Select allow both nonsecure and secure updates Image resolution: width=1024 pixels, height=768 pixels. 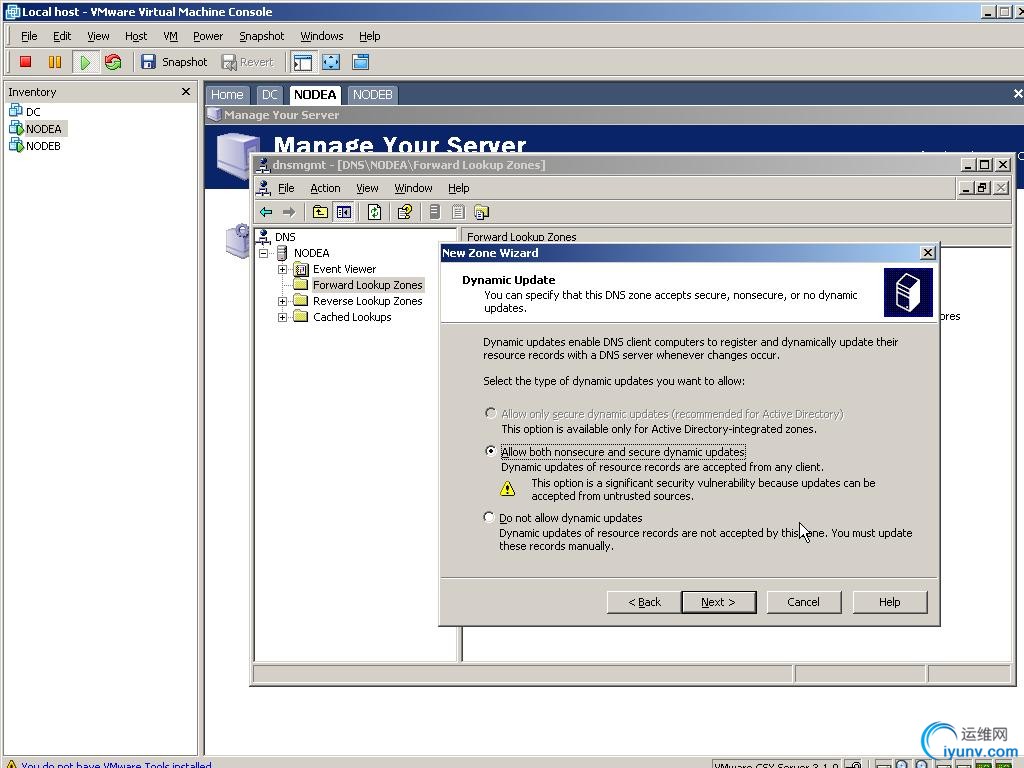490,451
